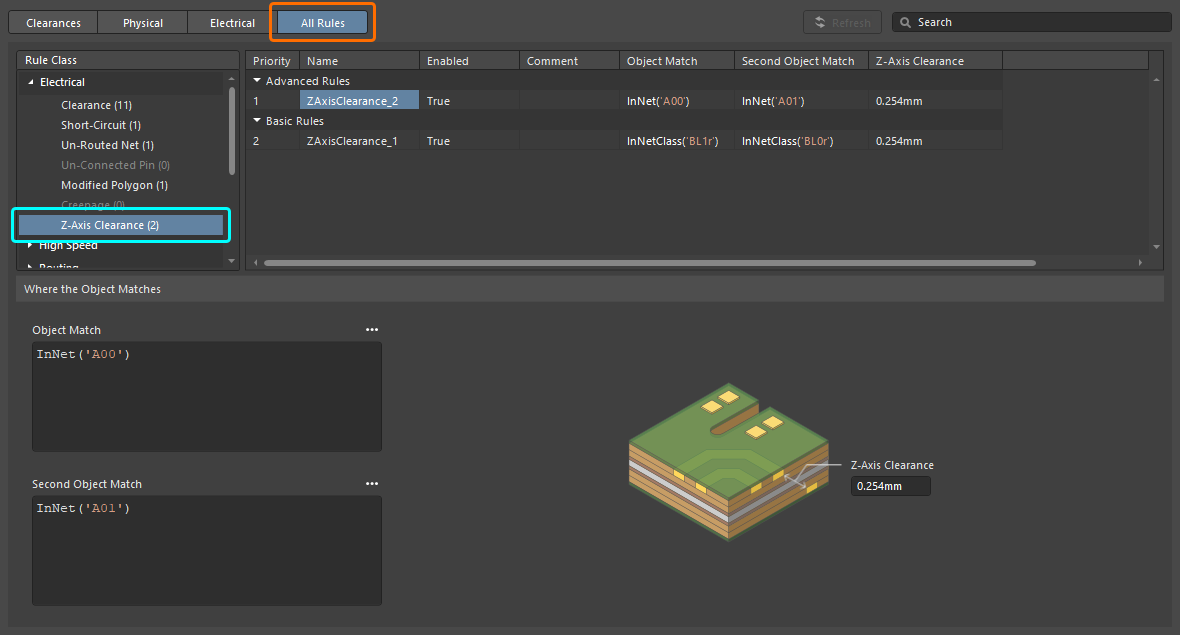Select the ZAxisClearance_1 rule row
The width and height of the screenshot is (1180, 635).
tap(352, 141)
